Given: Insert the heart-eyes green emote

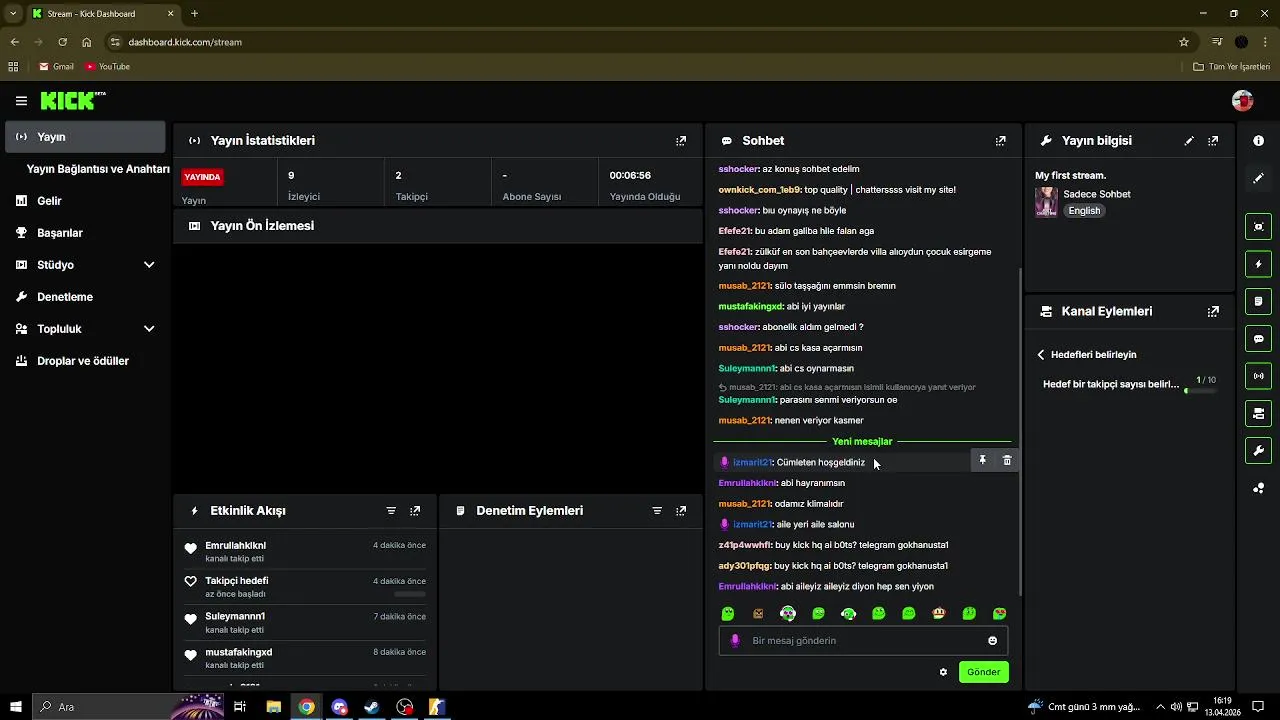Looking at the screenshot, I should pos(999,613).
